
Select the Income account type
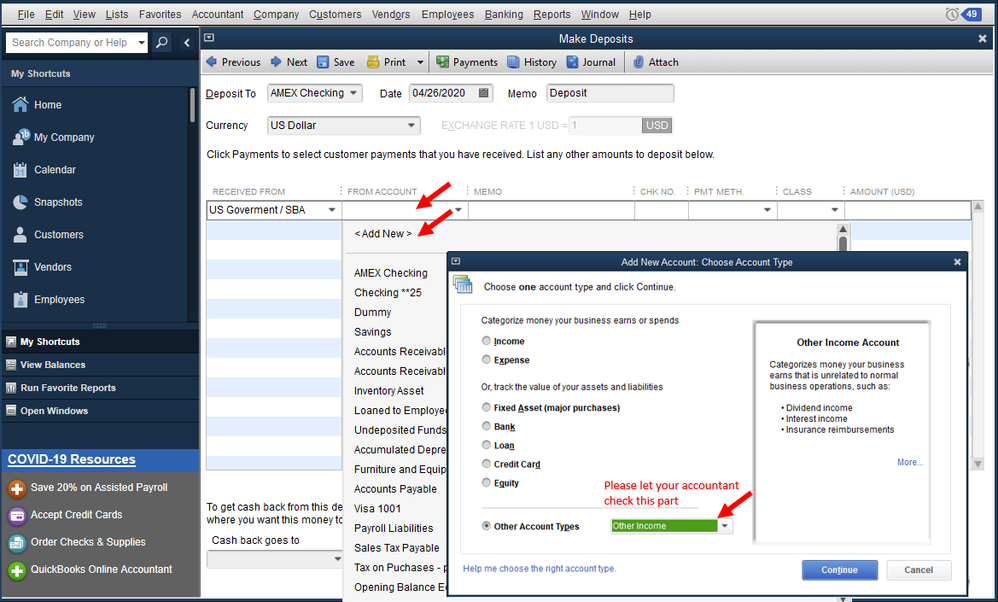[x=486, y=341]
